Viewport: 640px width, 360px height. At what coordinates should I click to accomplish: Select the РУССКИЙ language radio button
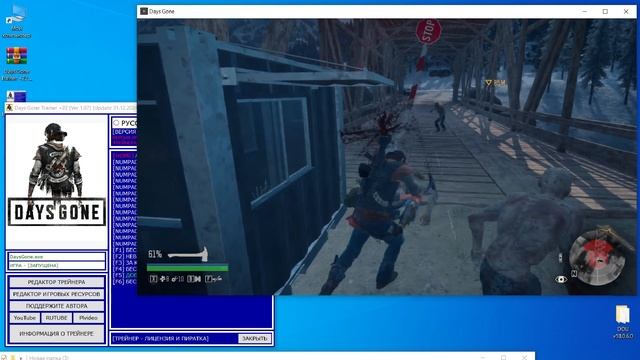click(116, 122)
